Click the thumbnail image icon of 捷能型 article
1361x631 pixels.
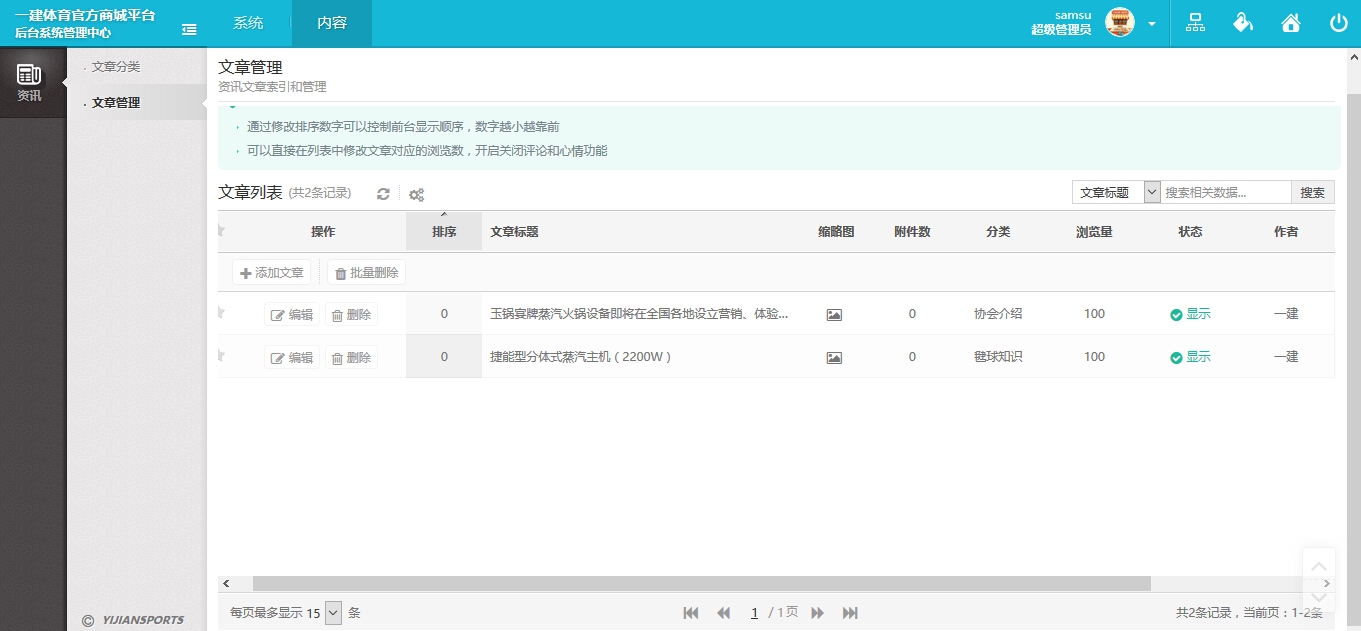click(833, 356)
